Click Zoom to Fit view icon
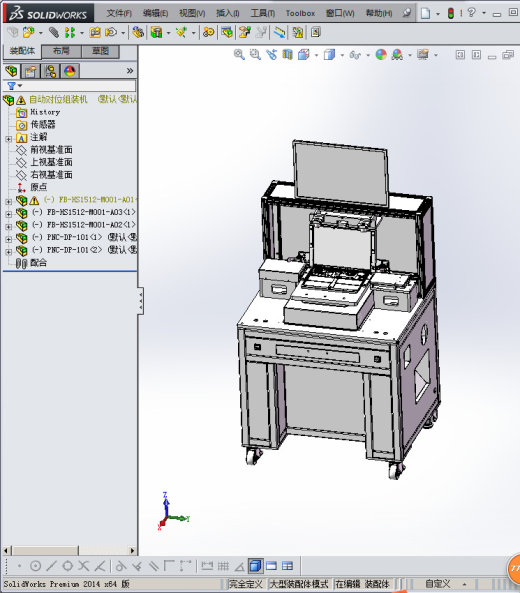This screenshot has width=520, height=593. coord(239,55)
